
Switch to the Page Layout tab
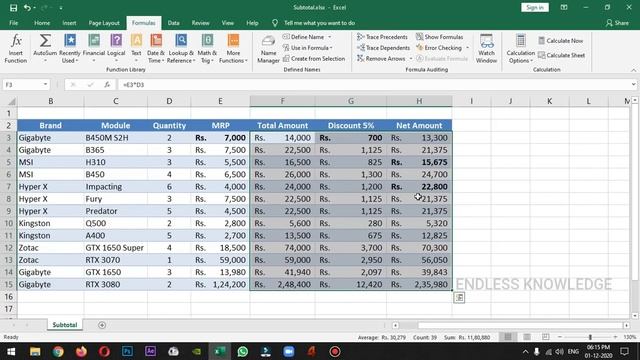(x=104, y=23)
